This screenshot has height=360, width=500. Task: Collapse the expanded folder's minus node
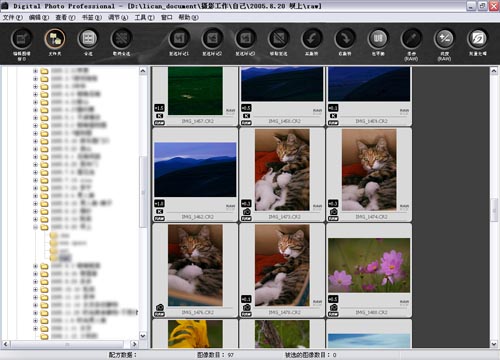point(35,227)
